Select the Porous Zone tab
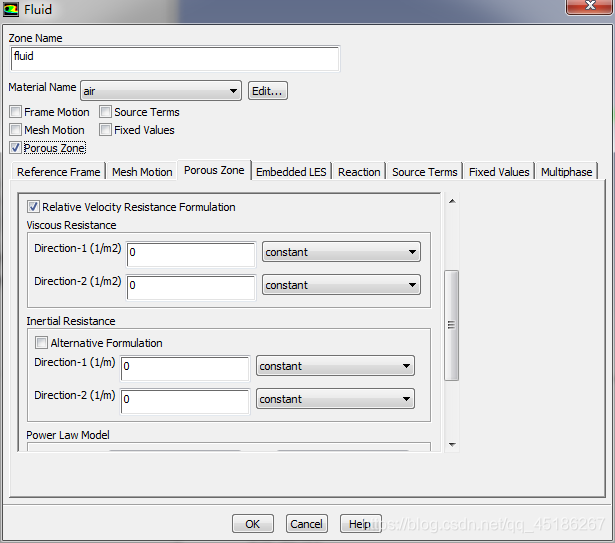 click(x=214, y=170)
